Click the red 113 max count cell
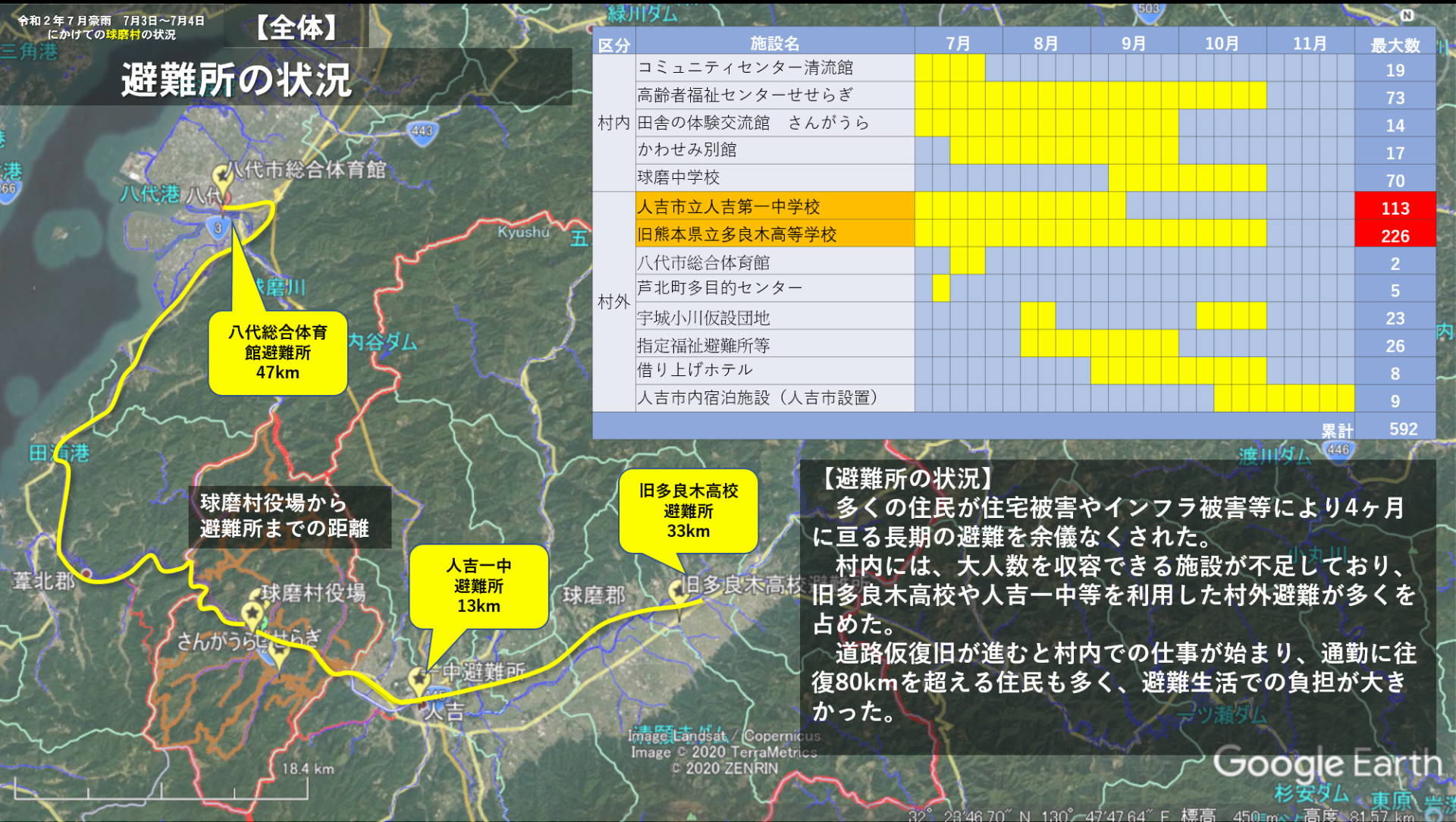The width and height of the screenshot is (1456, 822). pos(1395,206)
